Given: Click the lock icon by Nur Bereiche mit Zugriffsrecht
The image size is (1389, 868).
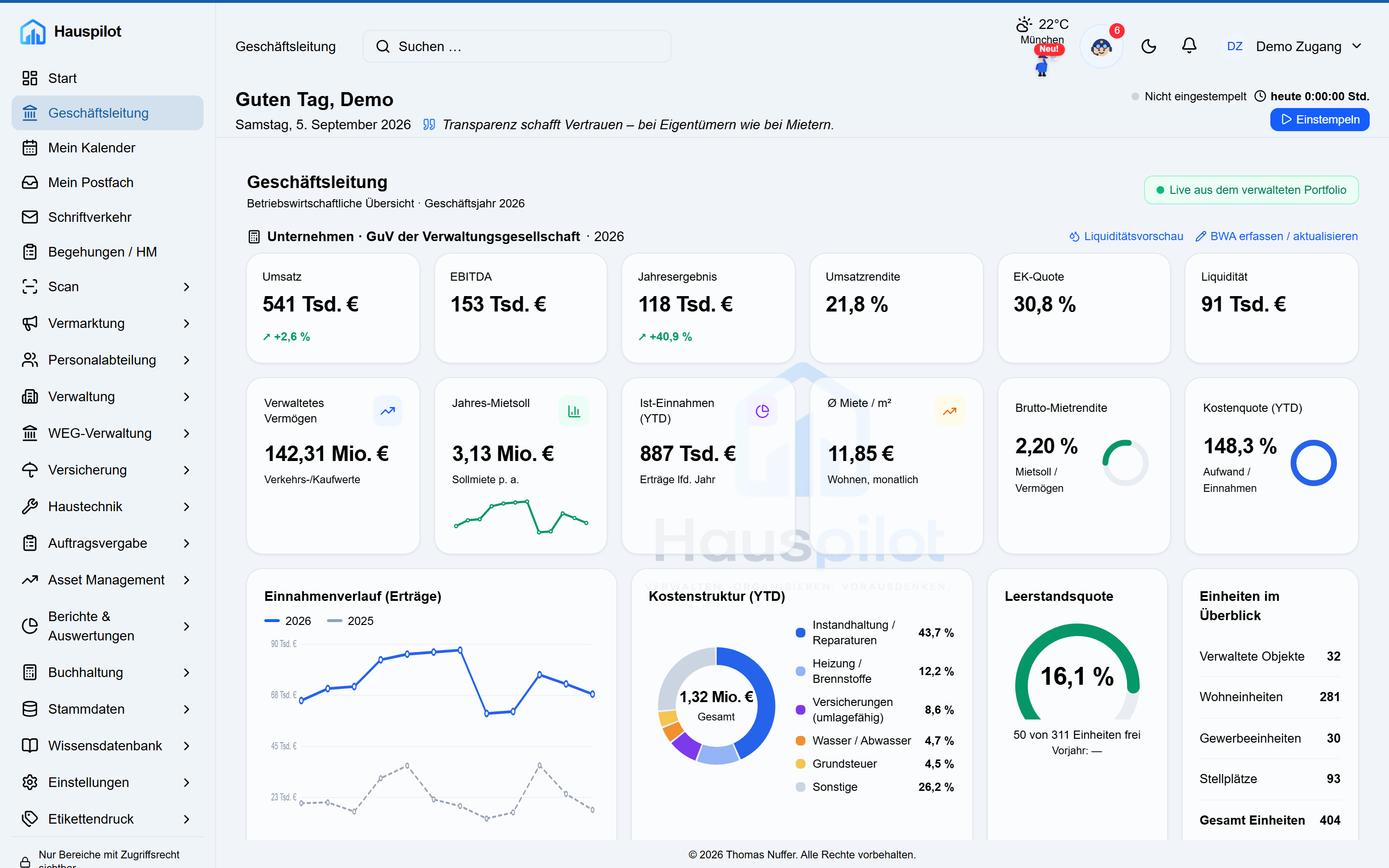Looking at the screenshot, I should pyautogui.click(x=25, y=861).
